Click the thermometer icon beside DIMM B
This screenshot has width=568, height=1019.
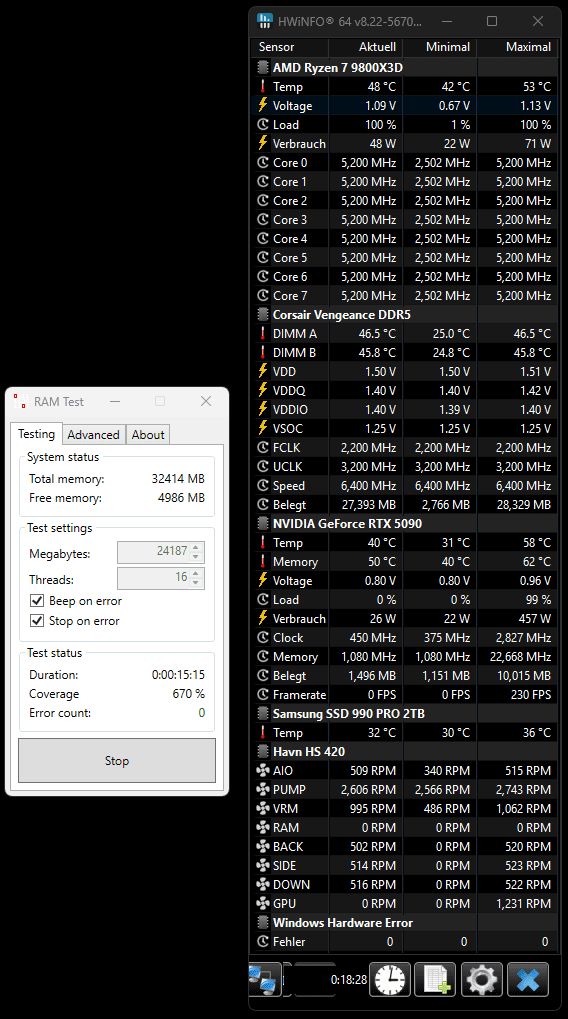point(263,352)
